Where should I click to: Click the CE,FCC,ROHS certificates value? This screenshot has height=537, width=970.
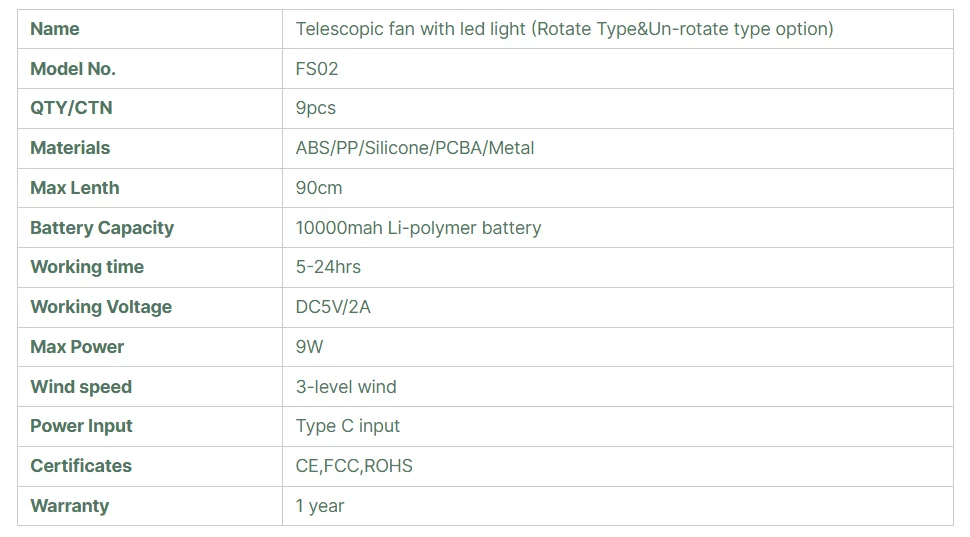point(354,466)
